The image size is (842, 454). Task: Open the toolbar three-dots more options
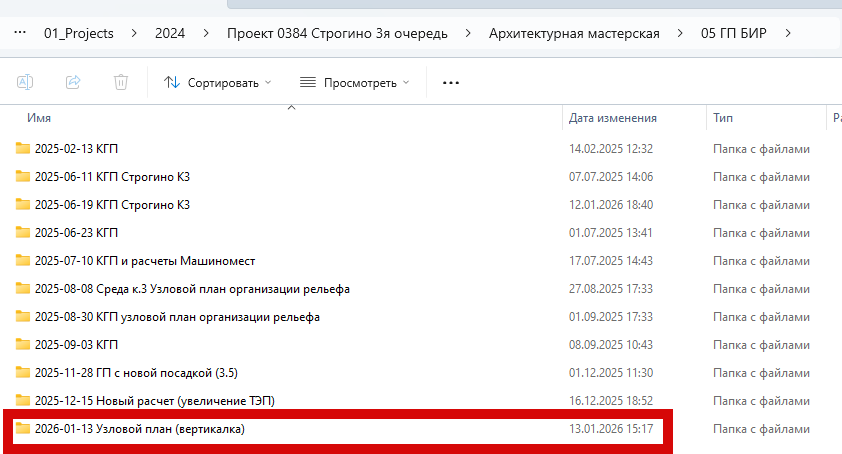[x=451, y=83]
